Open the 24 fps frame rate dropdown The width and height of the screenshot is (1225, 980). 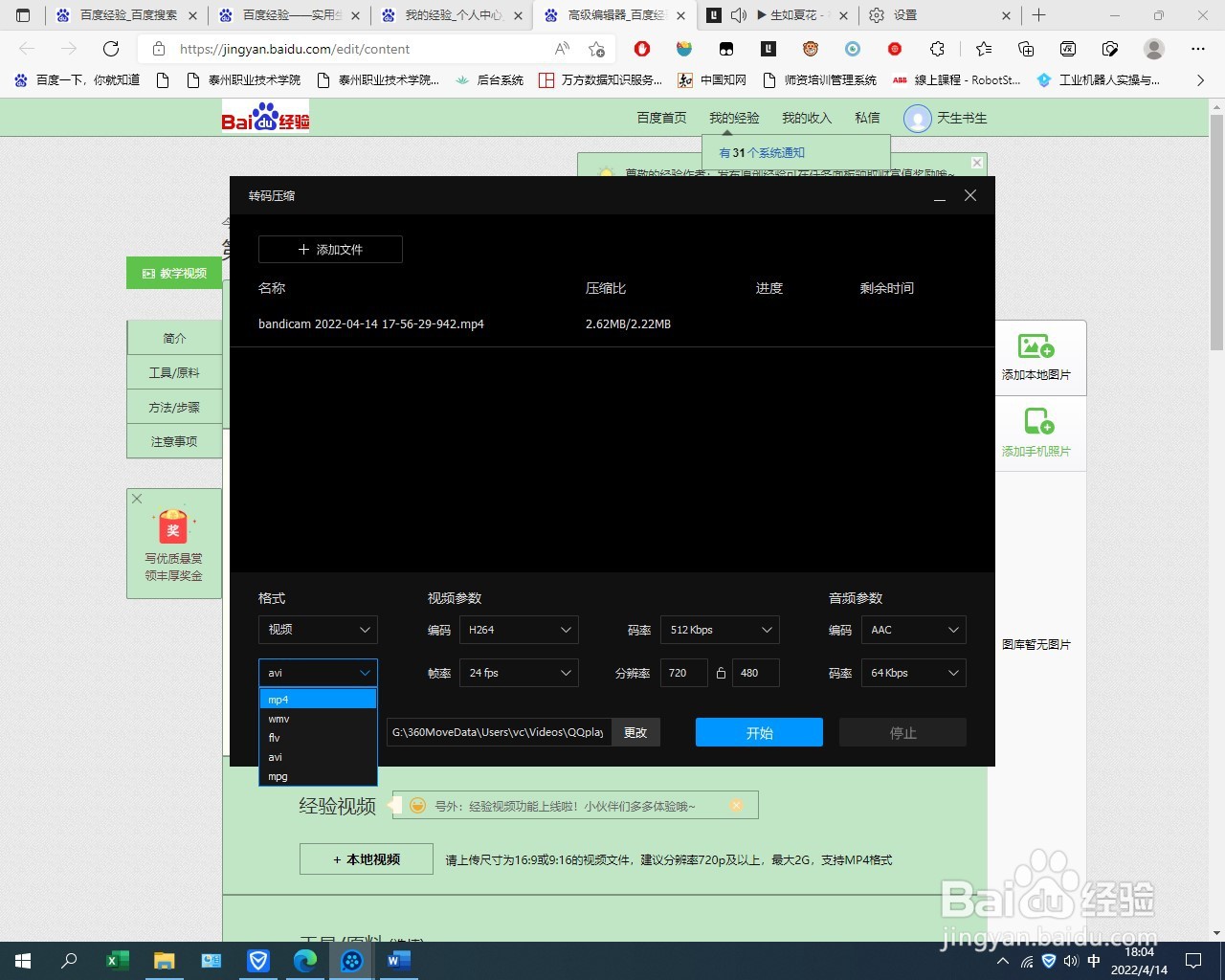(519, 673)
